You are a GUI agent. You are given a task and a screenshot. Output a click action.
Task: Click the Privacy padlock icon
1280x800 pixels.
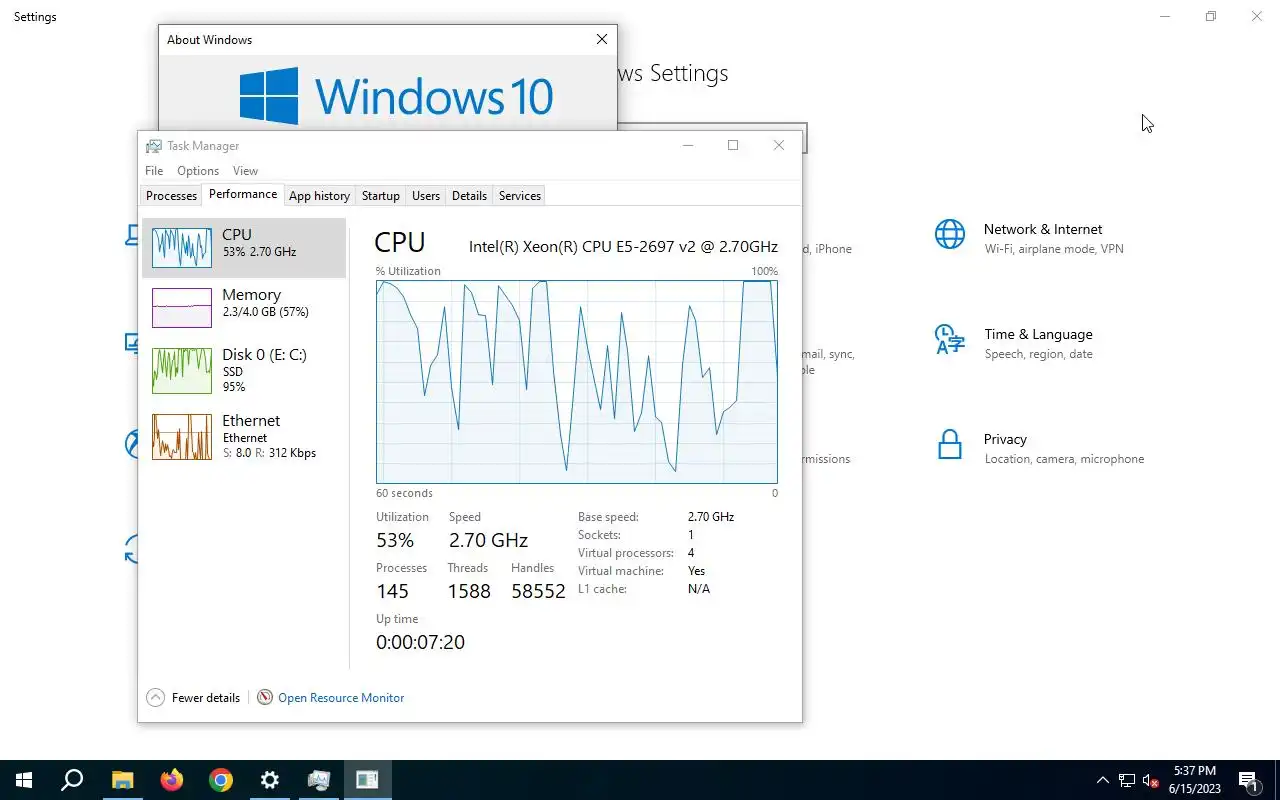pyautogui.click(x=950, y=444)
